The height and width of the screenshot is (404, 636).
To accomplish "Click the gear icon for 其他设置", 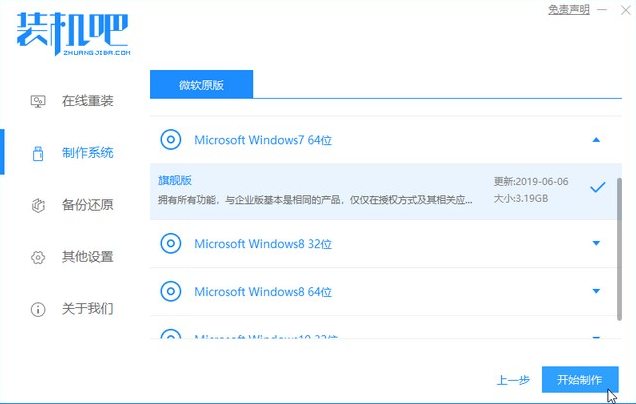I will coord(38,257).
